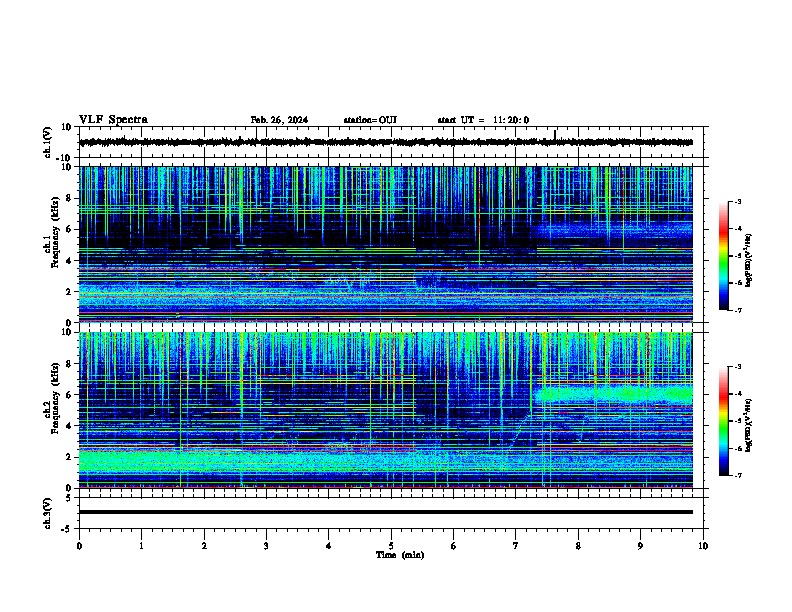
Task: Click time axis tick label "8"
Action: (578, 546)
